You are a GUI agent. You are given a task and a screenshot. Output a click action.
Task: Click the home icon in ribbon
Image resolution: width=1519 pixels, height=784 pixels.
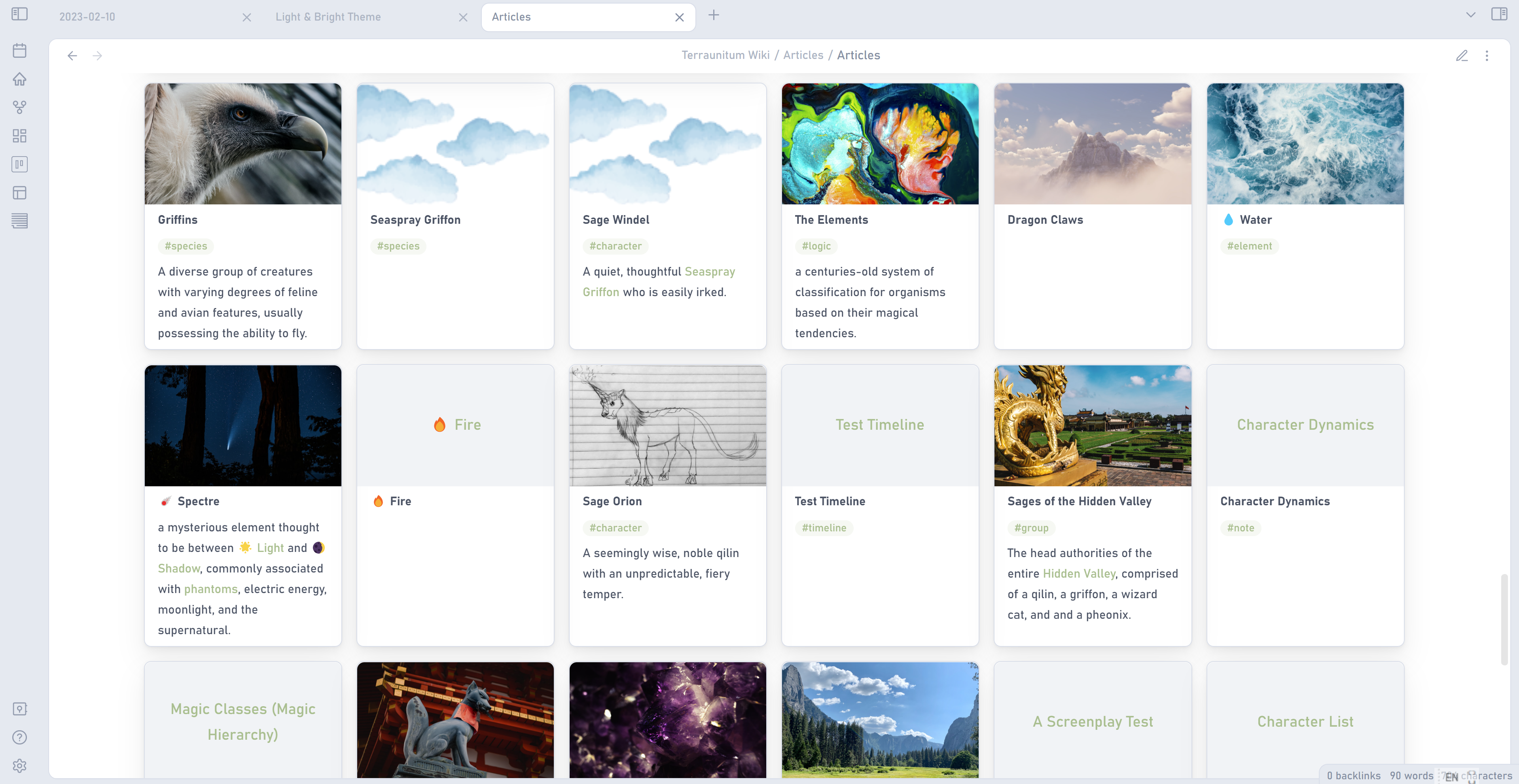click(19, 79)
